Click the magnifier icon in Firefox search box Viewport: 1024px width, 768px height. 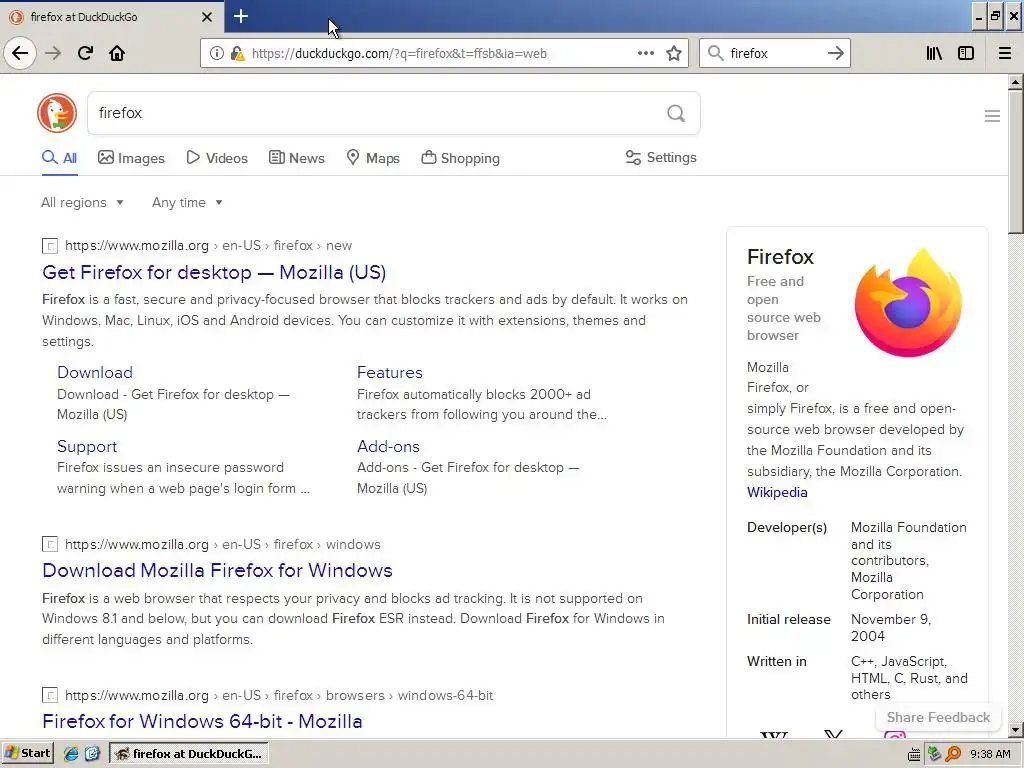pos(715,53)
